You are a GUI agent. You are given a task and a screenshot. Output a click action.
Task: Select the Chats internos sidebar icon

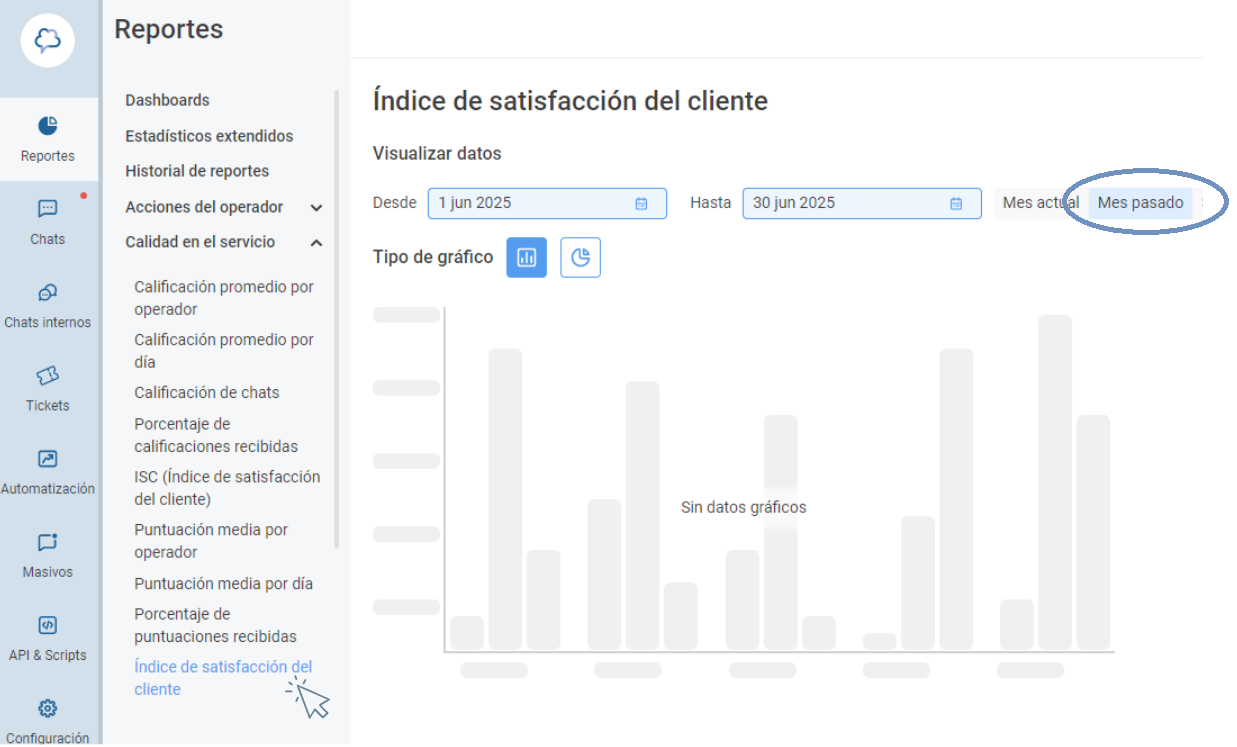tap(47, 305)
